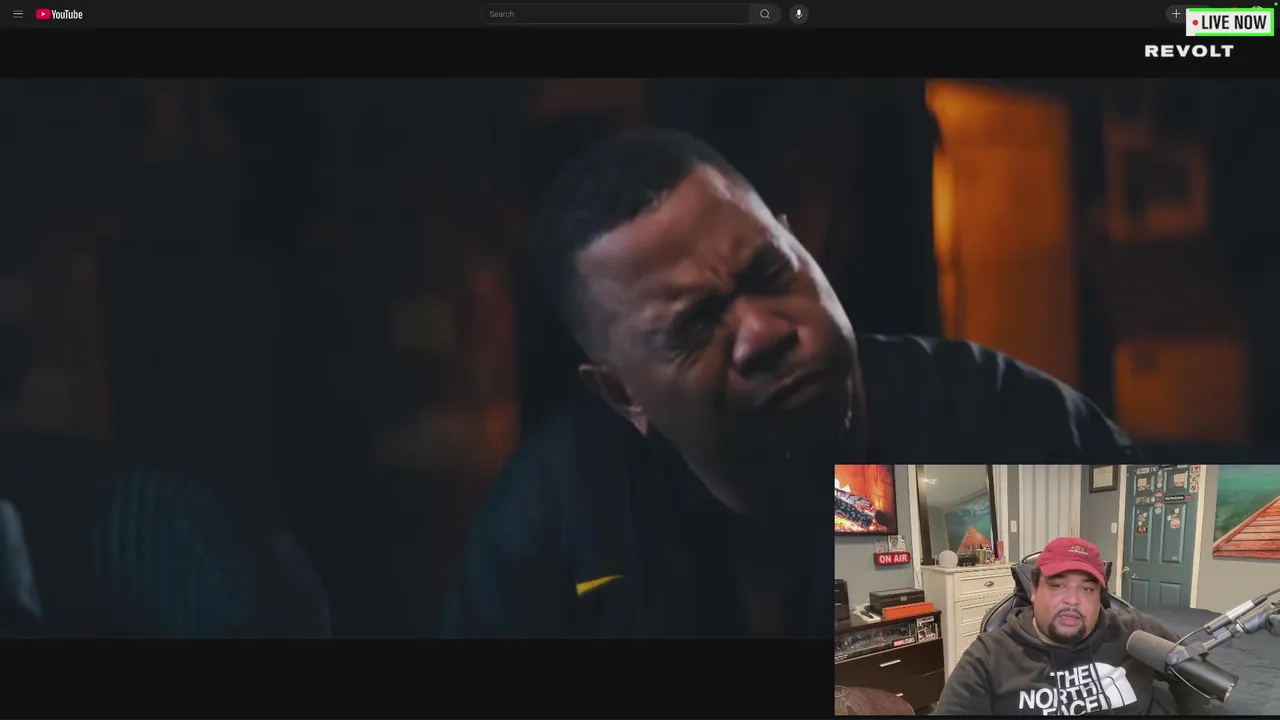This screenshot has height=720, width=1280.
Task: Start voice search with microphone icon
Action: [x=798, y=14]
